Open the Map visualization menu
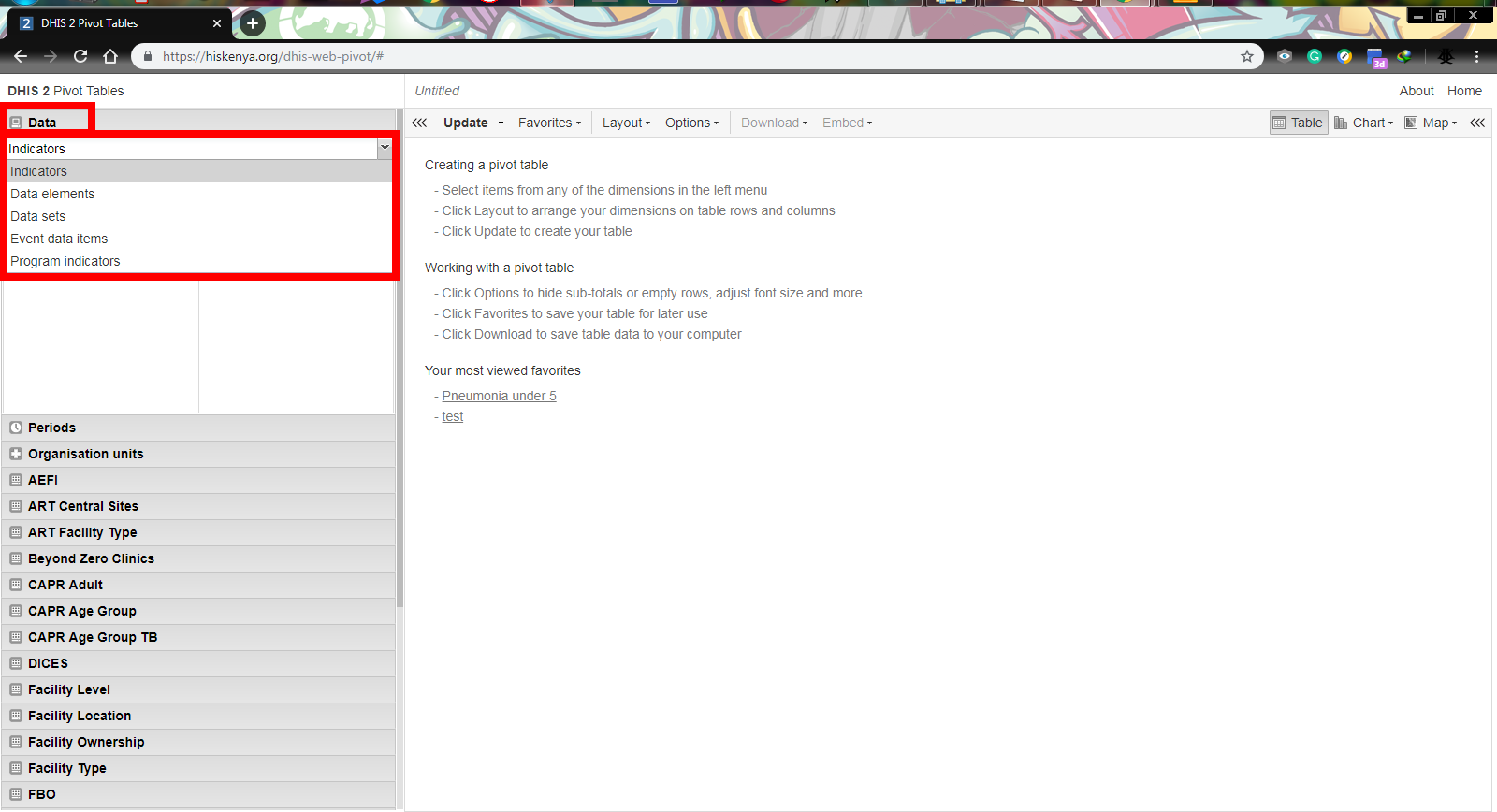Image resolution: width=1497 pixels, height=812 pixels. tap(1432, 123)
